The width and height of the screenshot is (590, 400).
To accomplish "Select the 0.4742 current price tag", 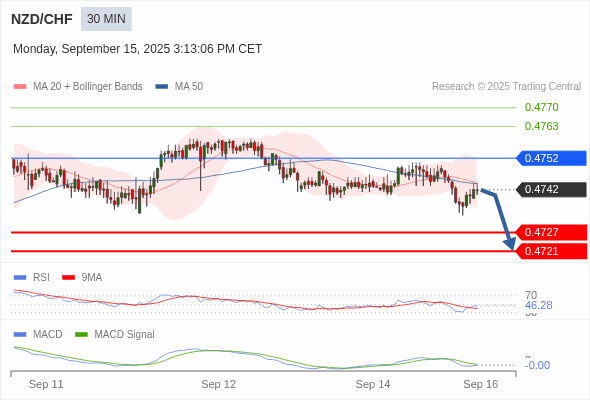I will coord(550,189).
